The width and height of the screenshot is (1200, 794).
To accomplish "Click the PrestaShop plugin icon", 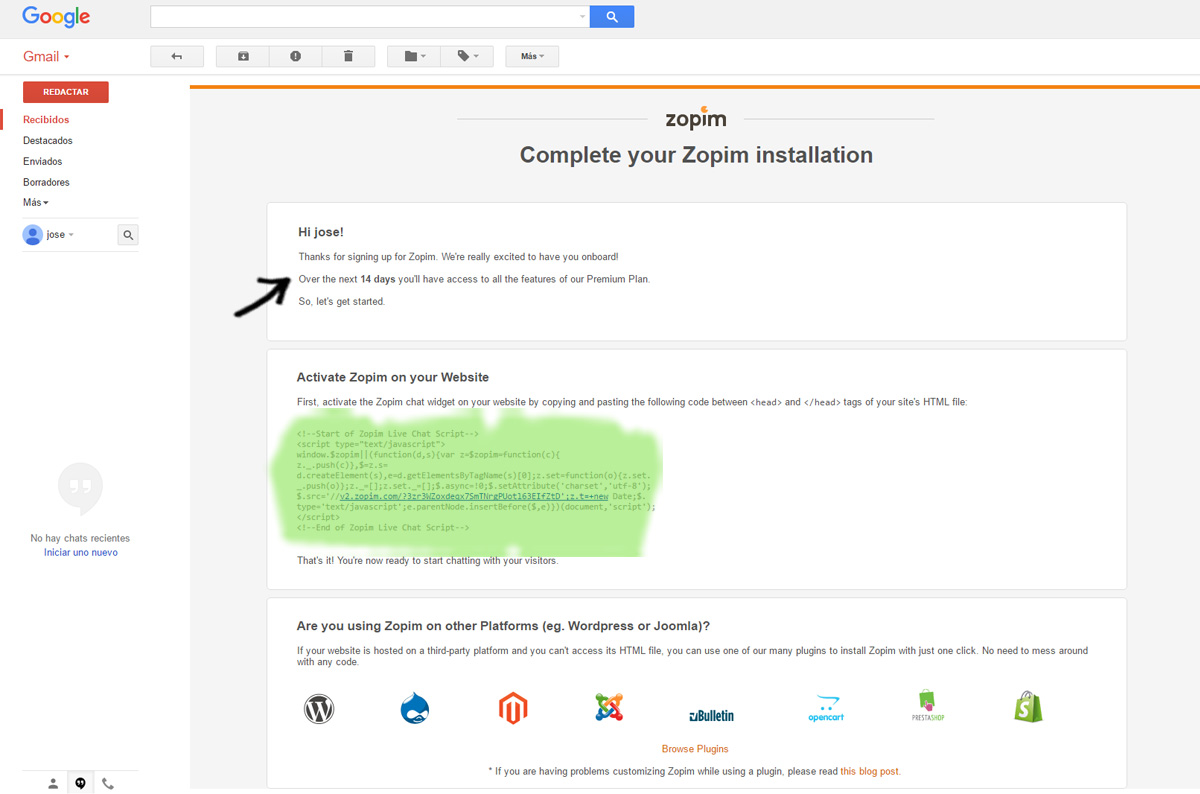I will [x=929, y=707].
